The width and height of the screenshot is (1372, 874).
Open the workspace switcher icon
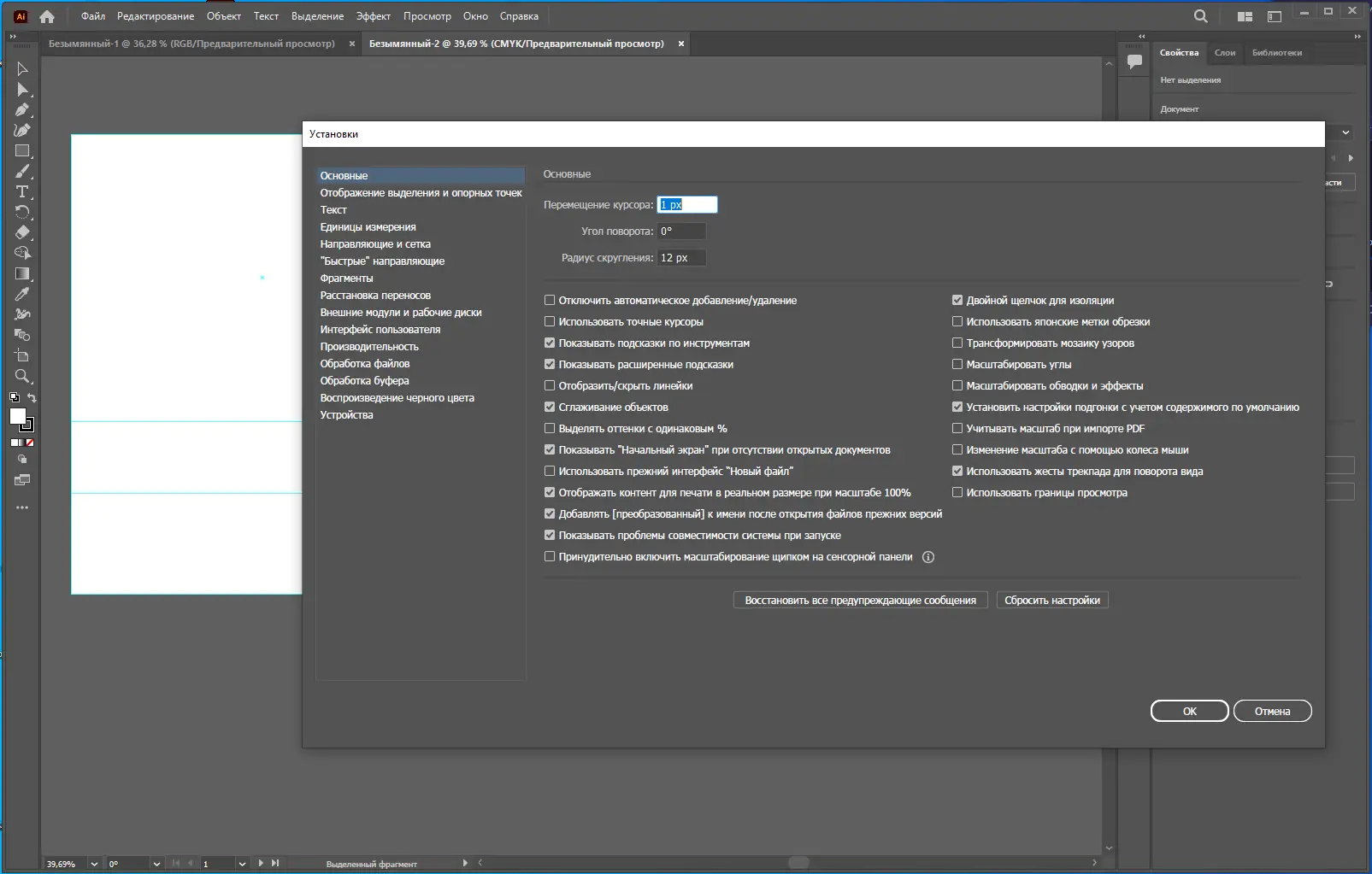tap(1275, 16)
